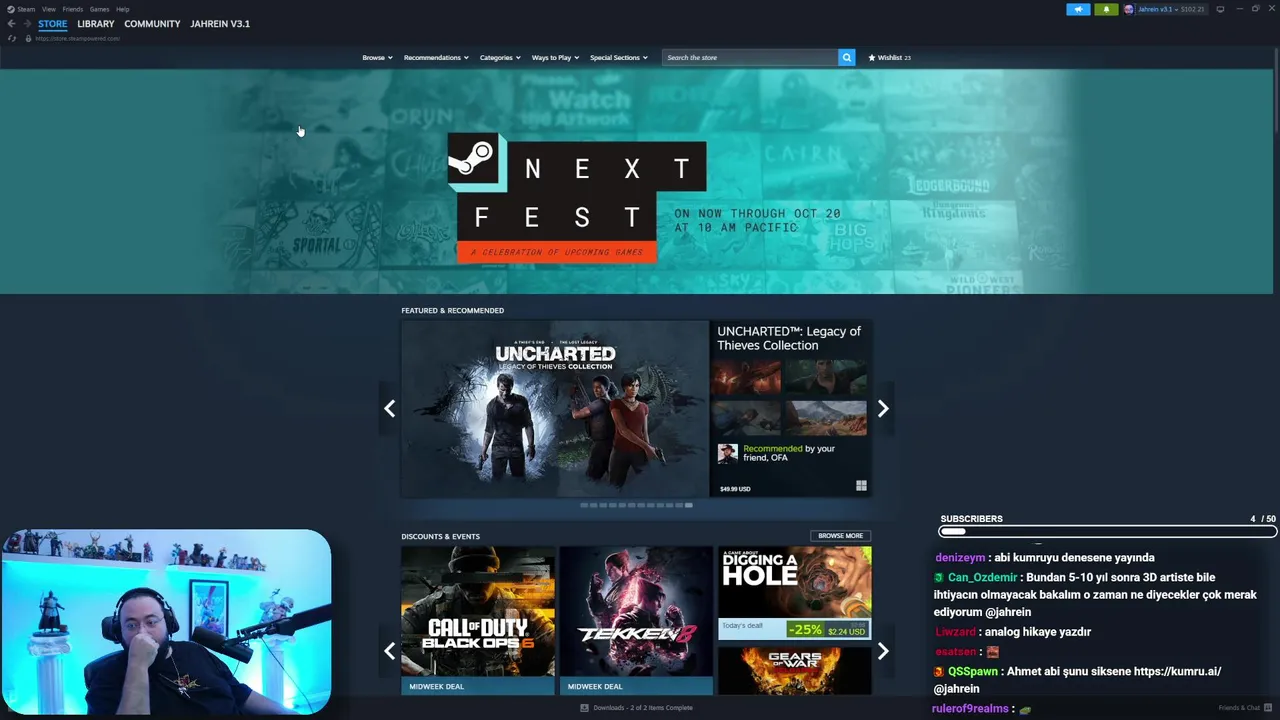
Task: Show previous featured game with left arrow
Action: (x=390, y=408)
